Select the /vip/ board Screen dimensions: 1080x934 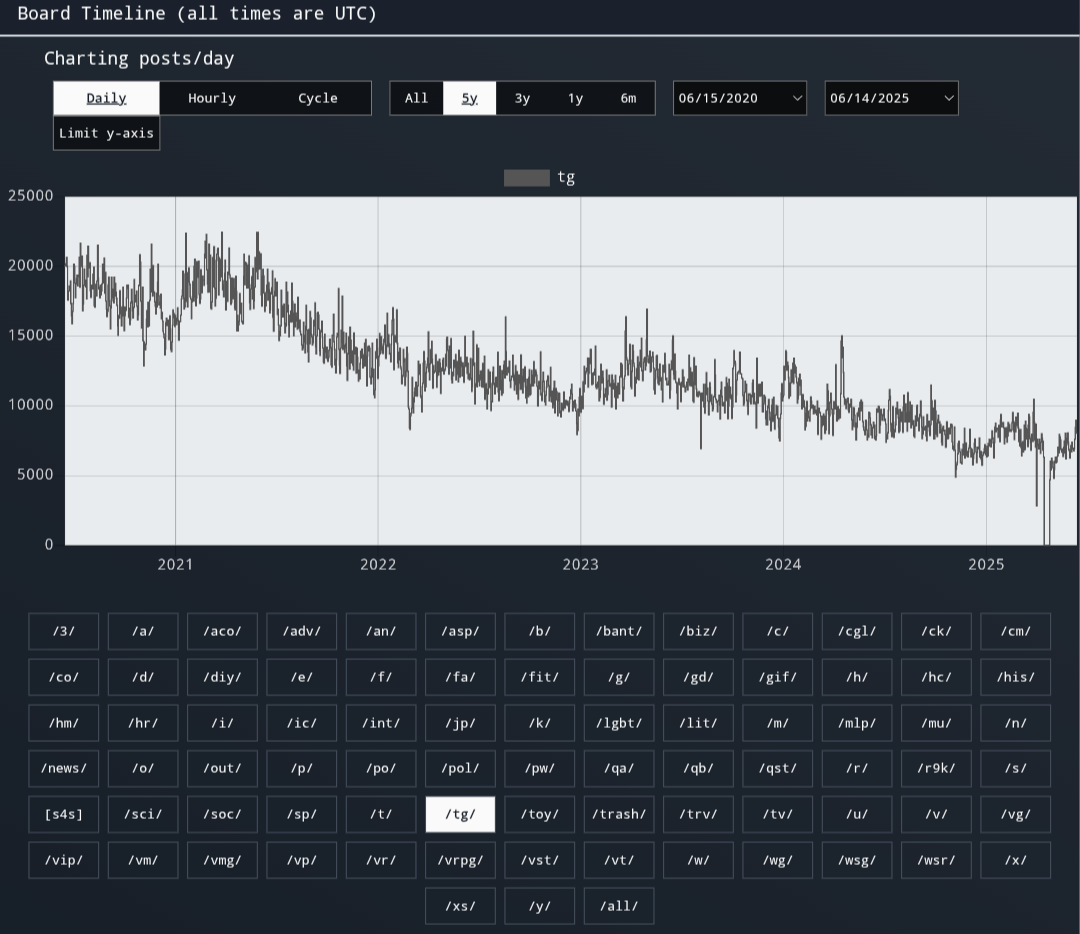click(63, 860)
